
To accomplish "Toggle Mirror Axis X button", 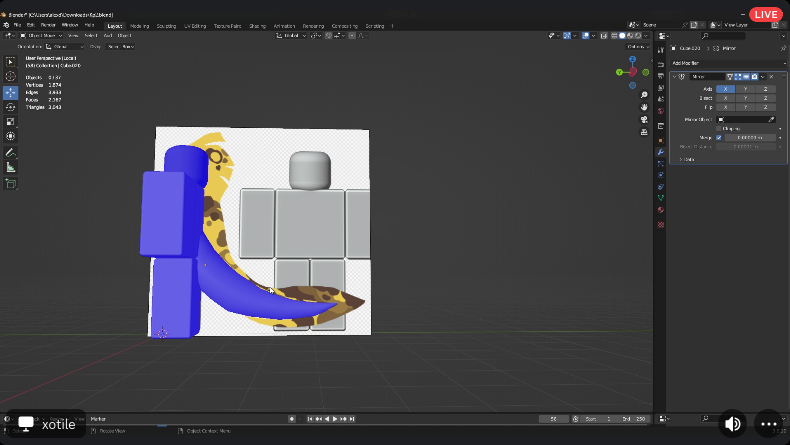I will (x=726, y=89).
